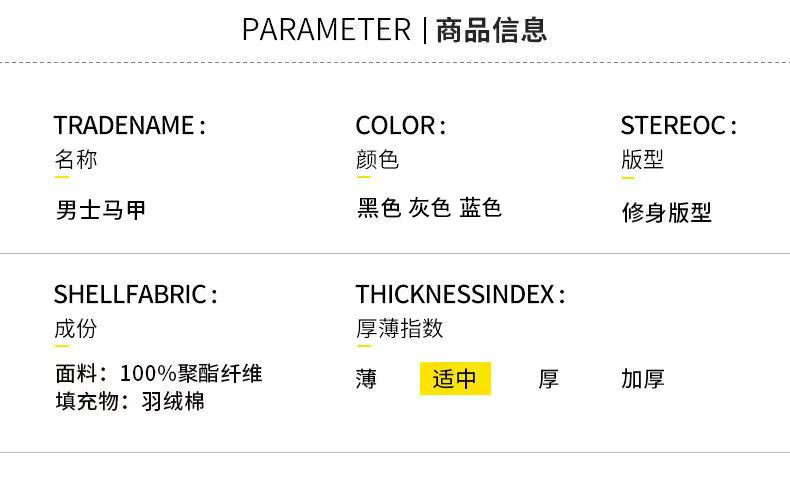Image resolution: width=790 pixels, height=488 pixels.
Task: Choose the 厚 thickness level
Action: coord(548,380)
